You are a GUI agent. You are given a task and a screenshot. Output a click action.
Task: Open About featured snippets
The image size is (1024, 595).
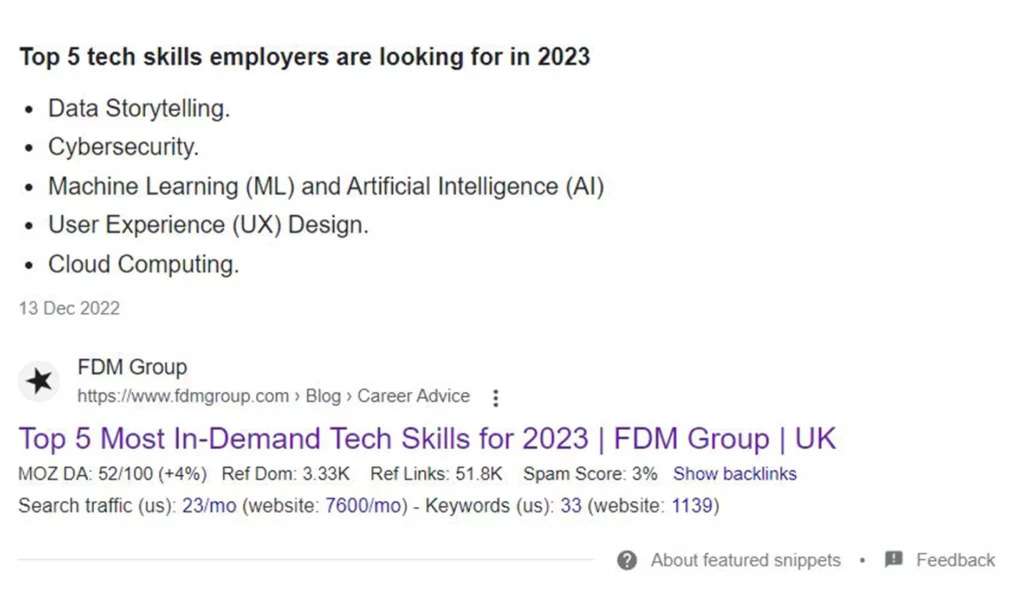point(745,560)
